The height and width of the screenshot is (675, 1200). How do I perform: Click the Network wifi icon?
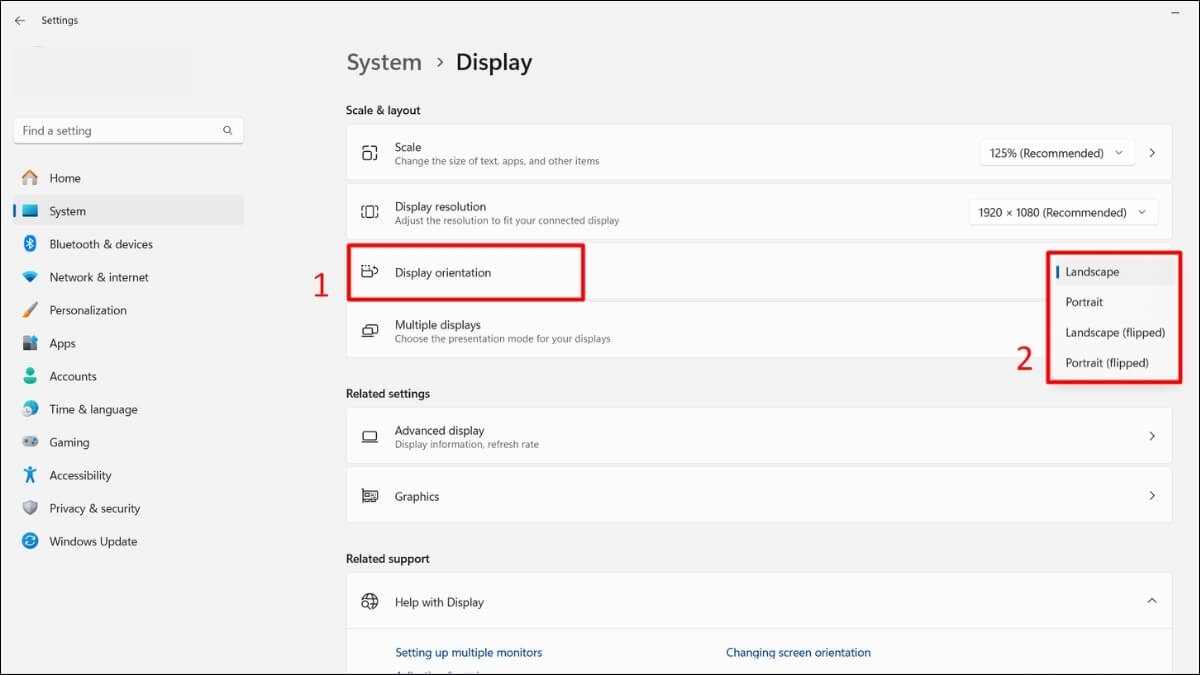(30, 277)
